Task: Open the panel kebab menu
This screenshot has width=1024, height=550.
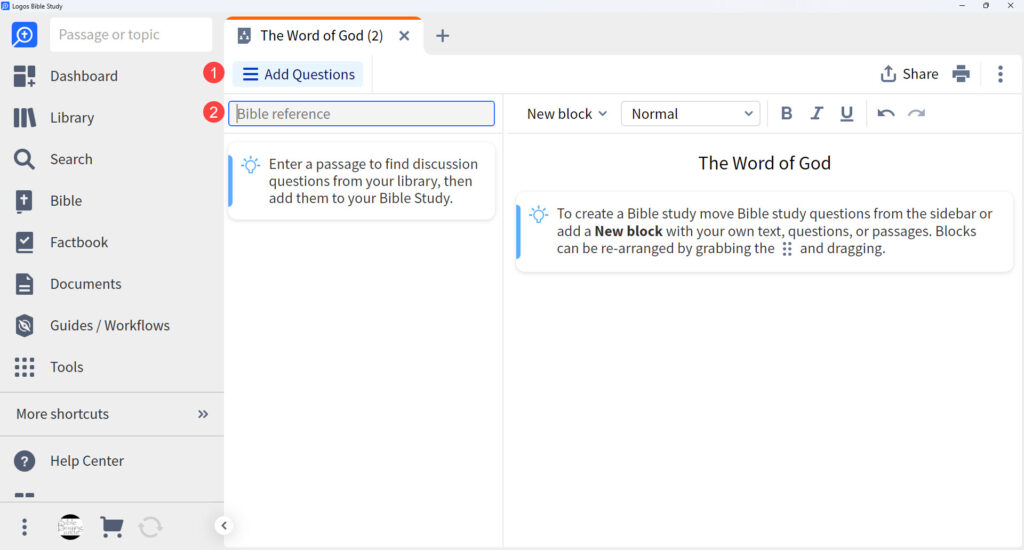Action: tap(1000, 74)
